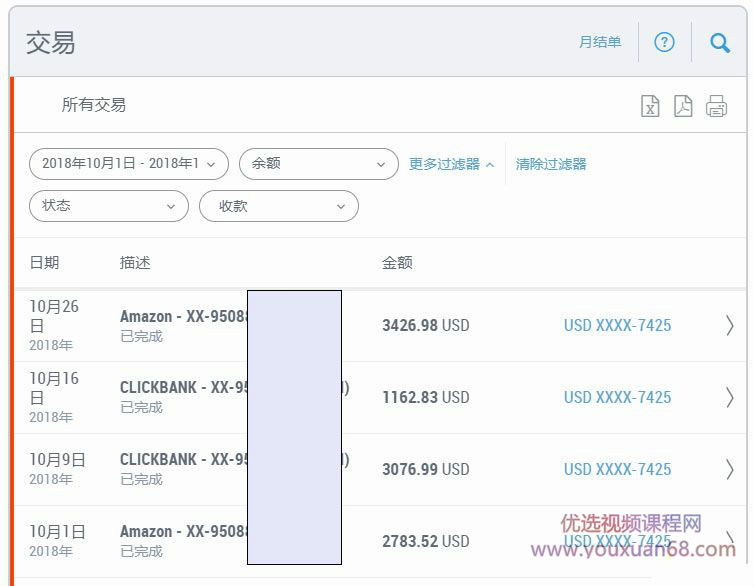Export transactions to Excel file icon
The height and width of the screenshot is (586, 754).
coord(650,106)
